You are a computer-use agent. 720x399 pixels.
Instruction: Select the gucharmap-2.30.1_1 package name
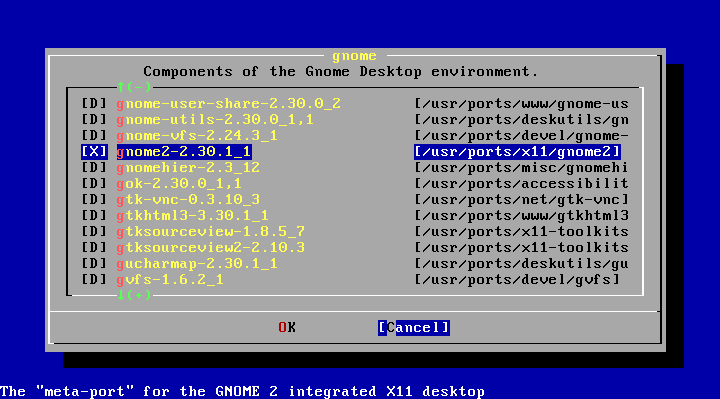[x=197, y=264]
